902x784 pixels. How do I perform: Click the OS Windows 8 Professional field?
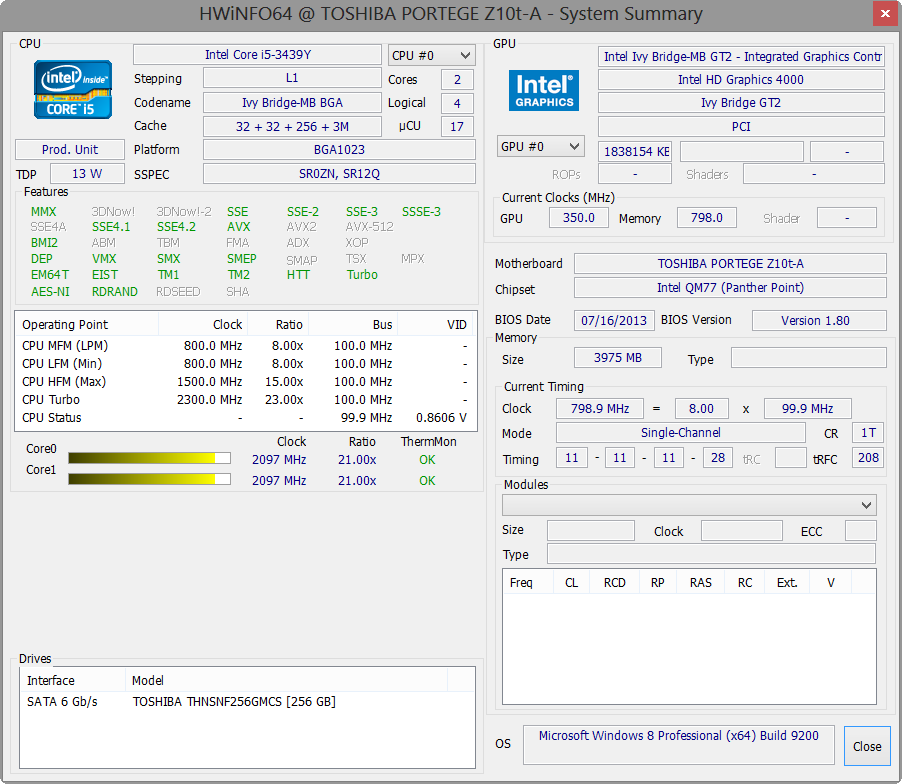(679, 744)
